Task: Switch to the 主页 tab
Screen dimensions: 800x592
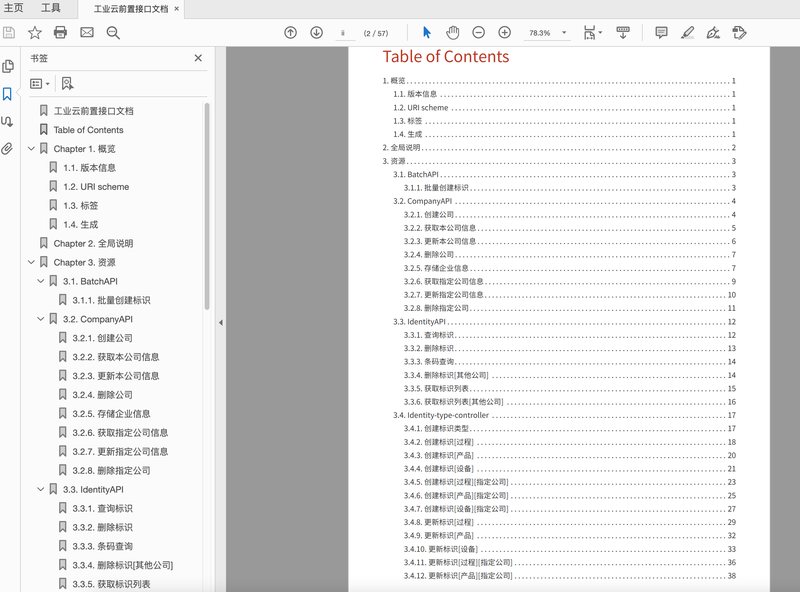Action: tap(14, 8)
